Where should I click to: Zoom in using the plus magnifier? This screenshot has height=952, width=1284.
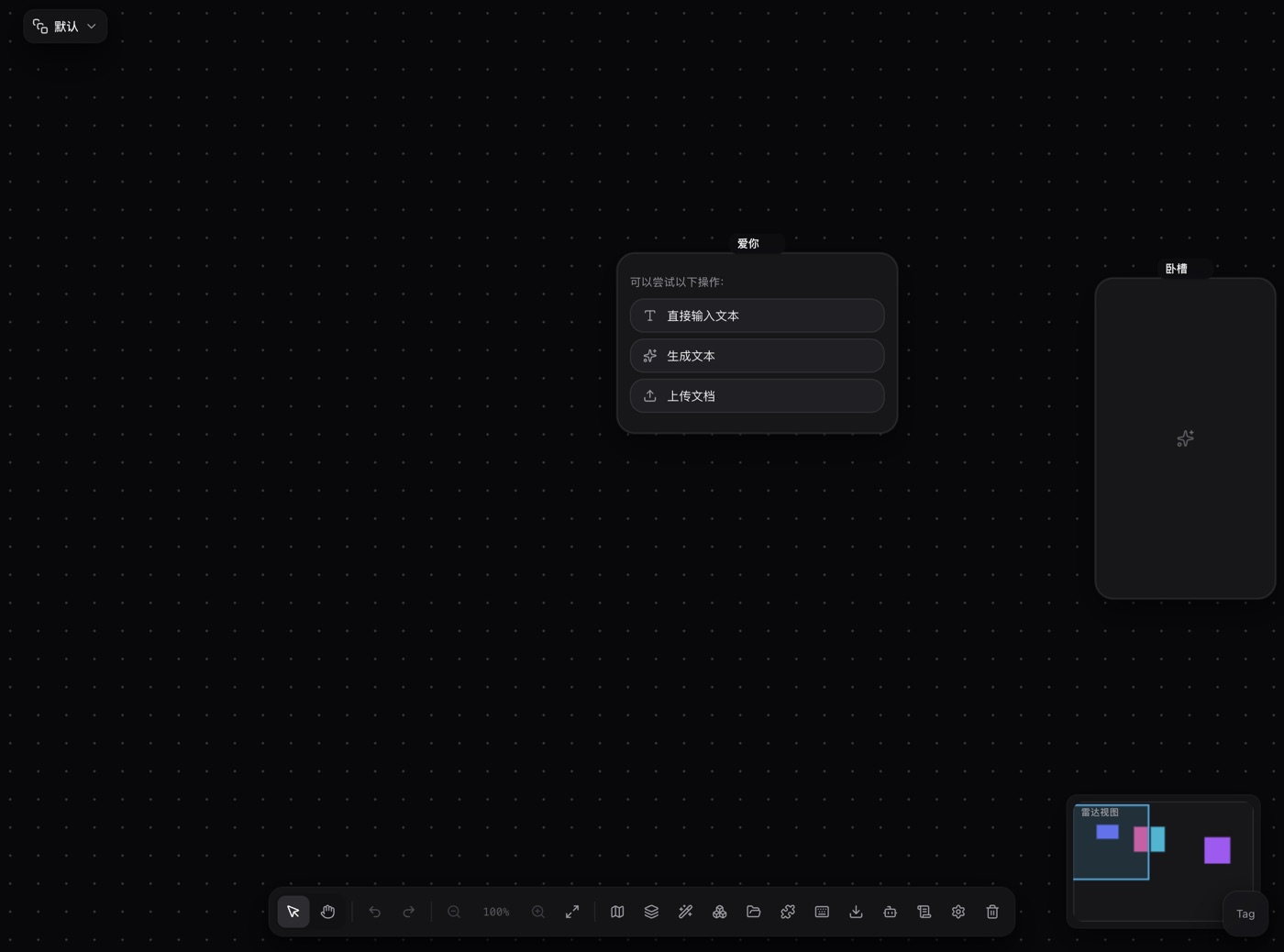(x=538, y=912)
